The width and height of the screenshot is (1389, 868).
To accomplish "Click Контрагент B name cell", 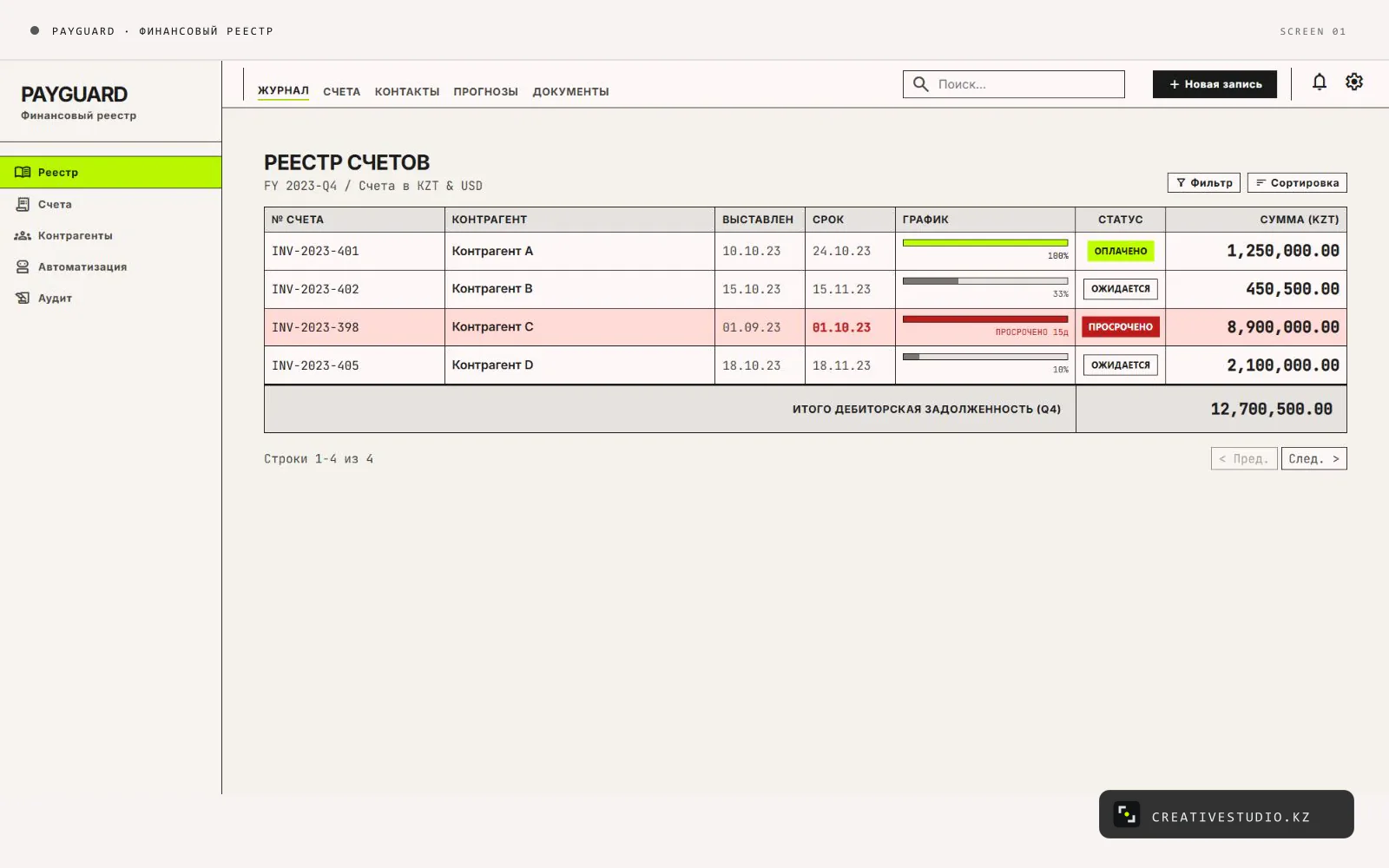I will [579, 289].
